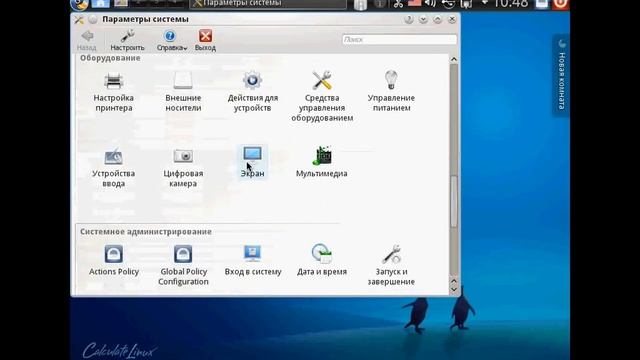Click the keyboard layout flag icon
The height and width of the screenshot is (360, 640).
pos(414,4)
